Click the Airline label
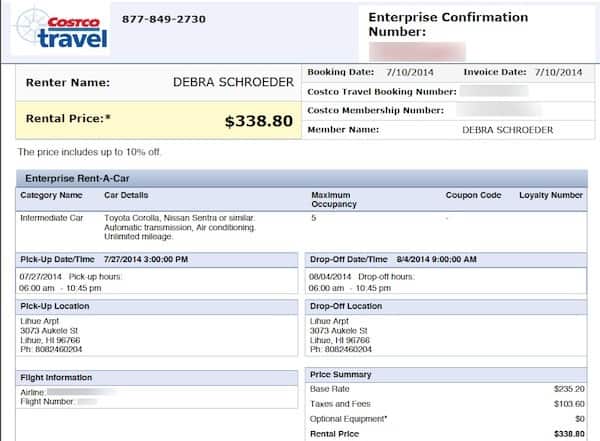This screenshot has height=441, width=600. 33,392
